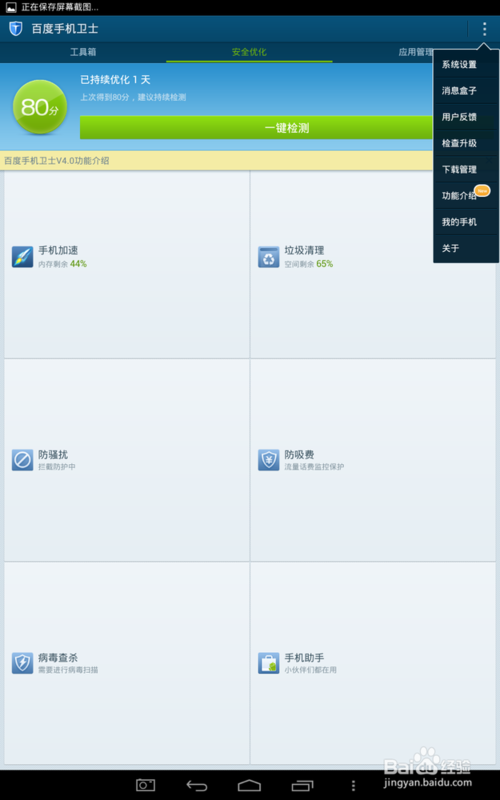This screenshot has width=500, height=800.
Task: Collapse the three-dot overflow menu
Action: (x=484, y=29)
